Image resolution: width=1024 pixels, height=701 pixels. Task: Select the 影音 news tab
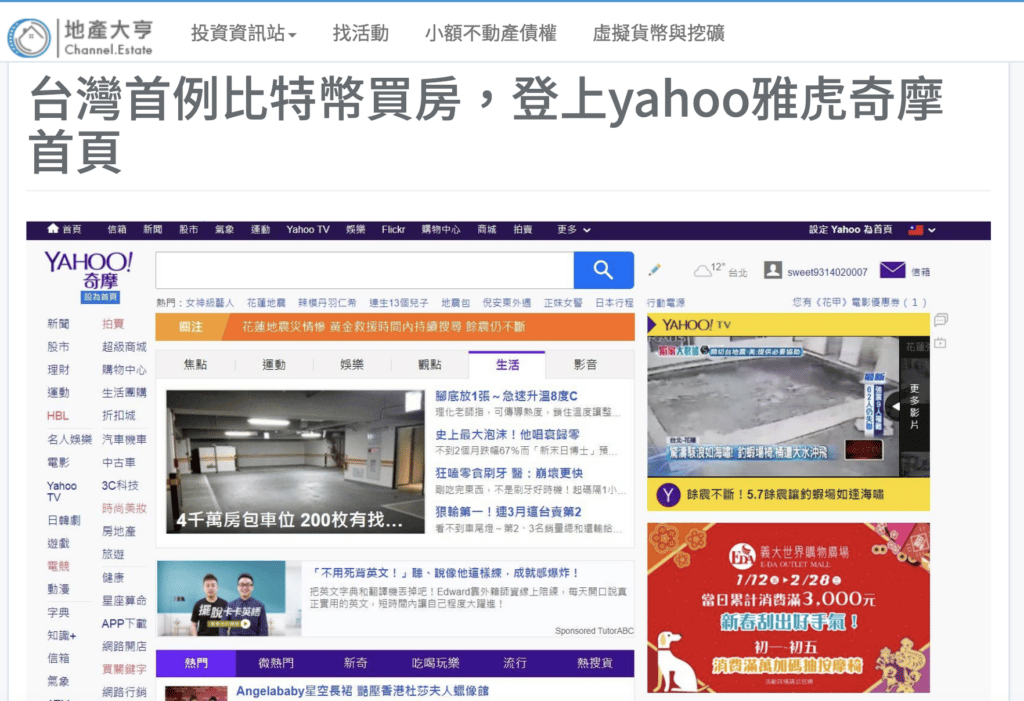tap(585, 365)
